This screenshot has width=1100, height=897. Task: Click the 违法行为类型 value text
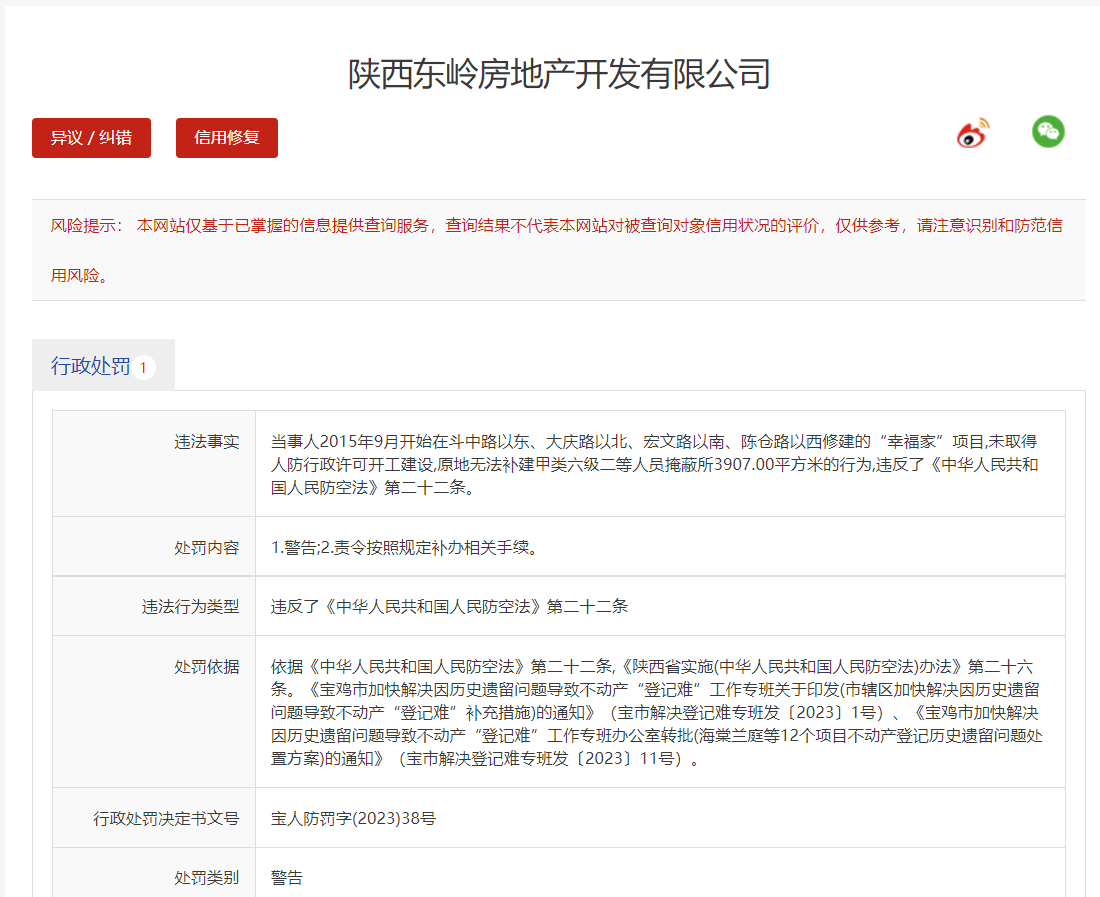coord(449,606)
